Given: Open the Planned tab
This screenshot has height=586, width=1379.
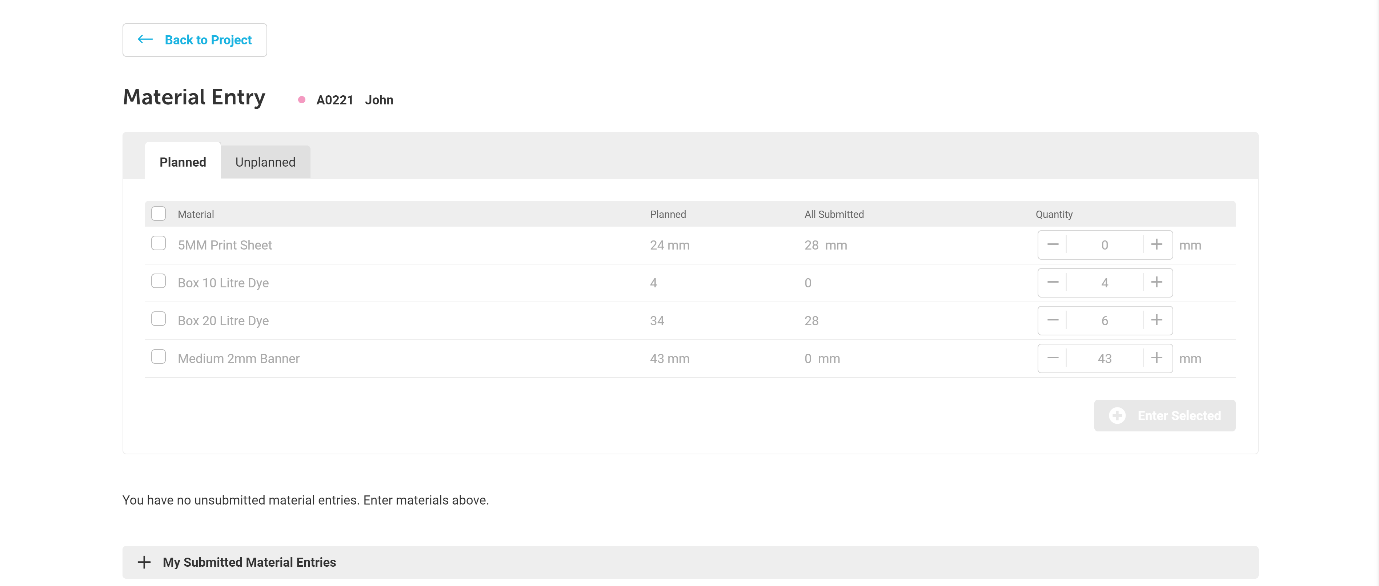Looking at the screenshot, I should 183,162.
